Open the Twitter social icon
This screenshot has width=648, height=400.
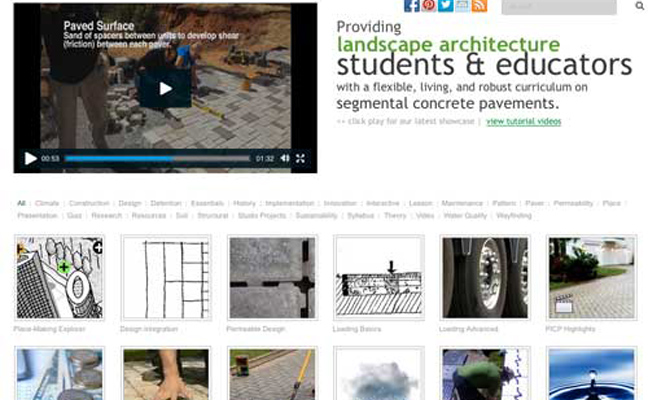point(446,5)
